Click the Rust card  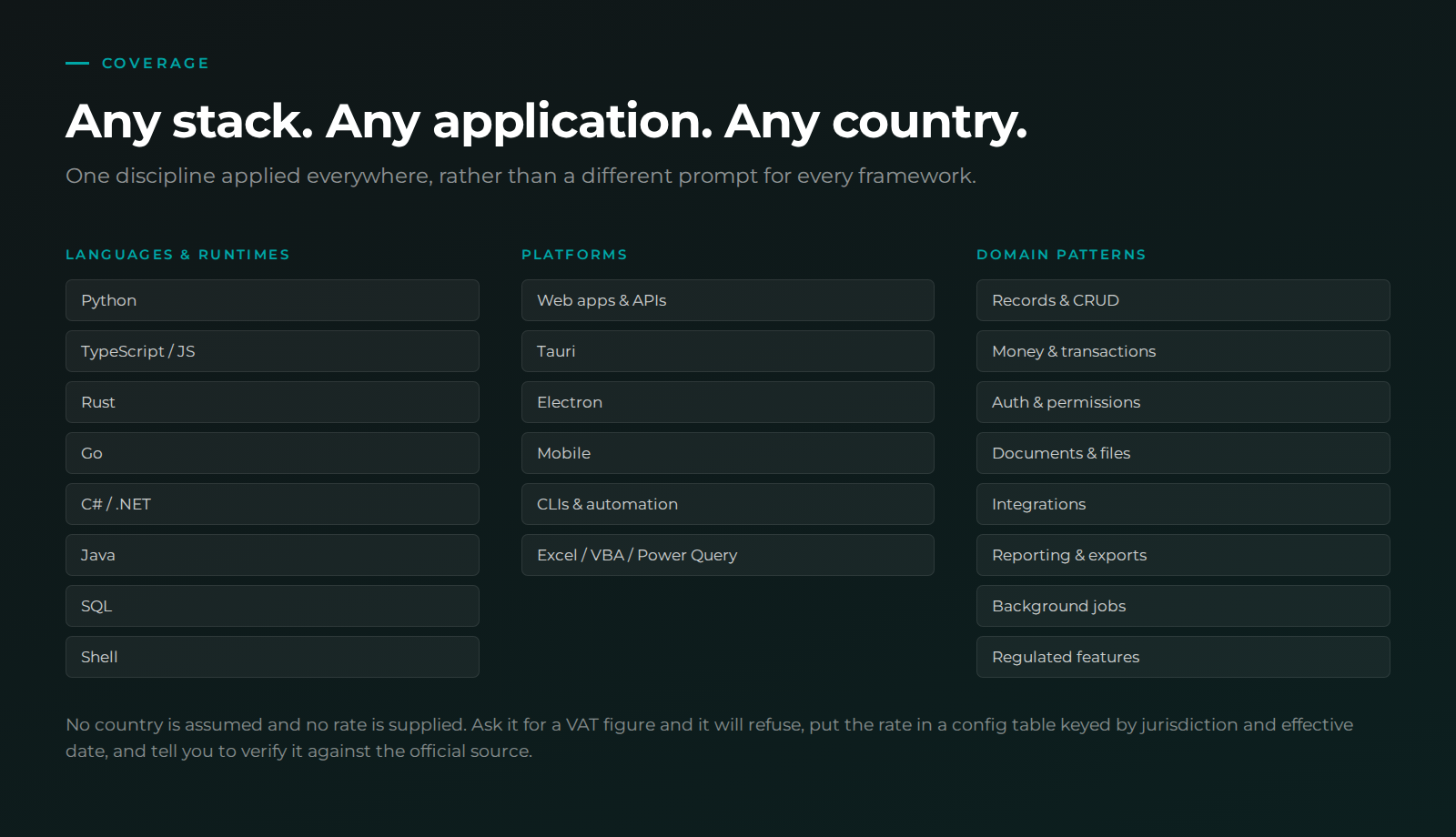tap(272, 402)
